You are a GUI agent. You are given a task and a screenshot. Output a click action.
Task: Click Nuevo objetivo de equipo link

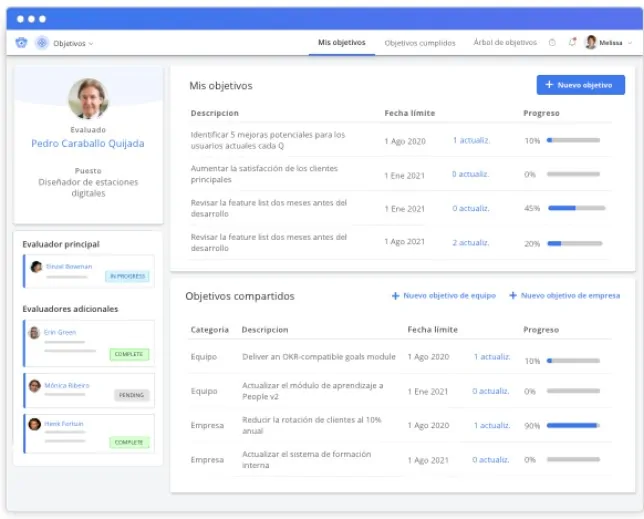[443, 296]
